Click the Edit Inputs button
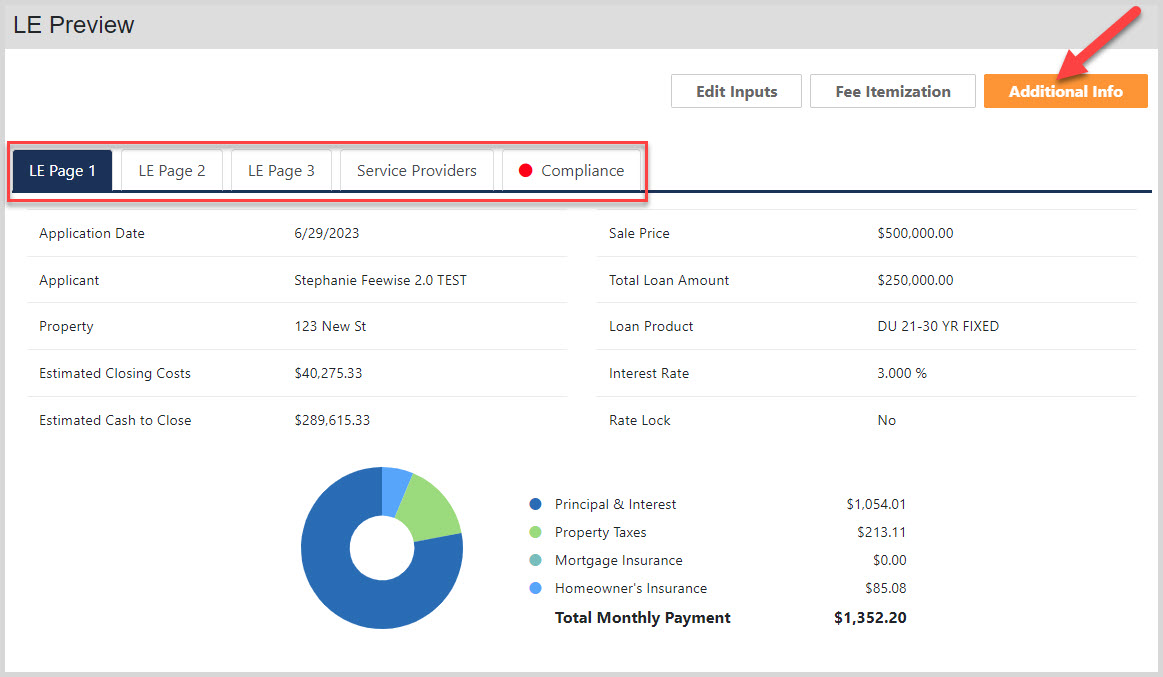 (x=736, y=91)
